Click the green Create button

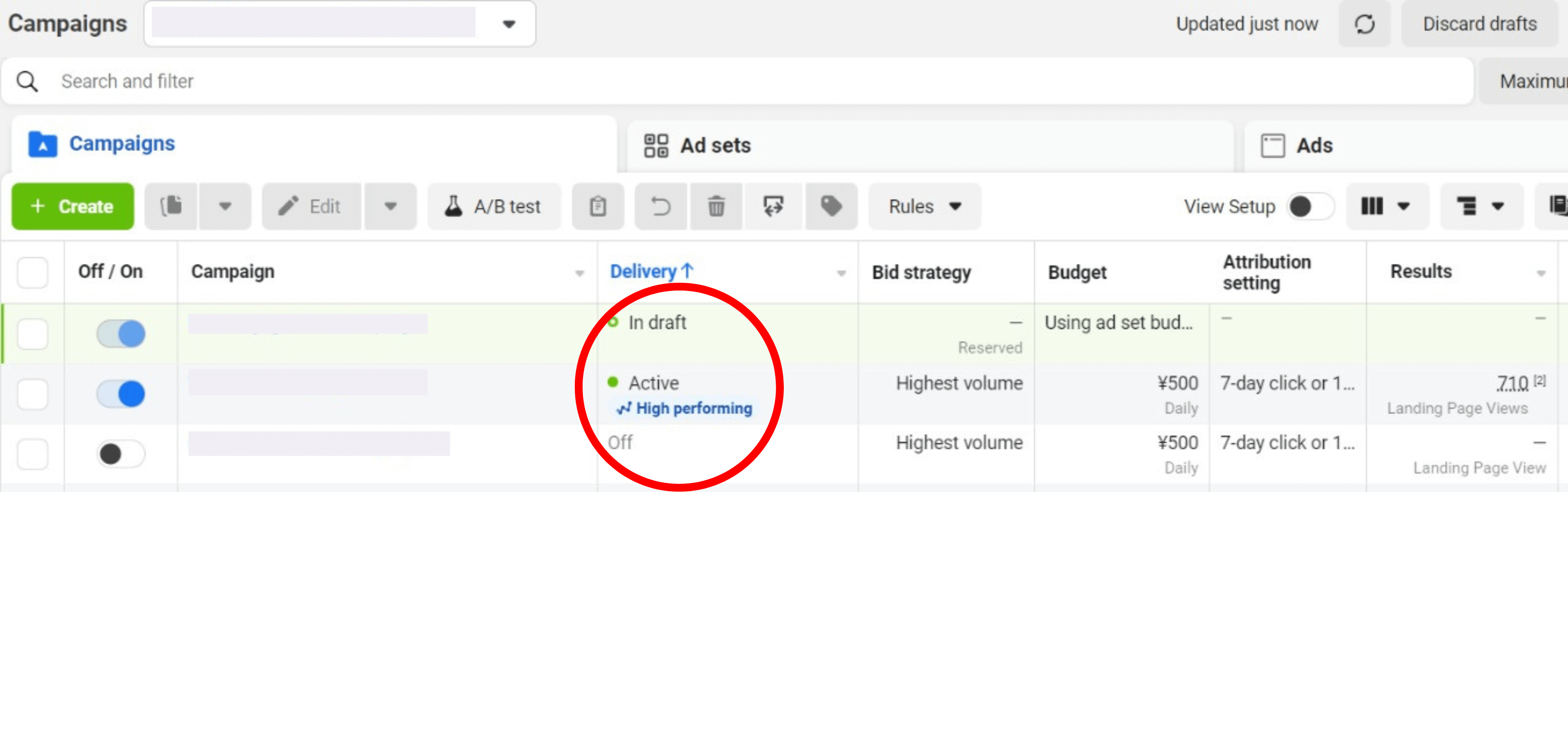point(73,206)
